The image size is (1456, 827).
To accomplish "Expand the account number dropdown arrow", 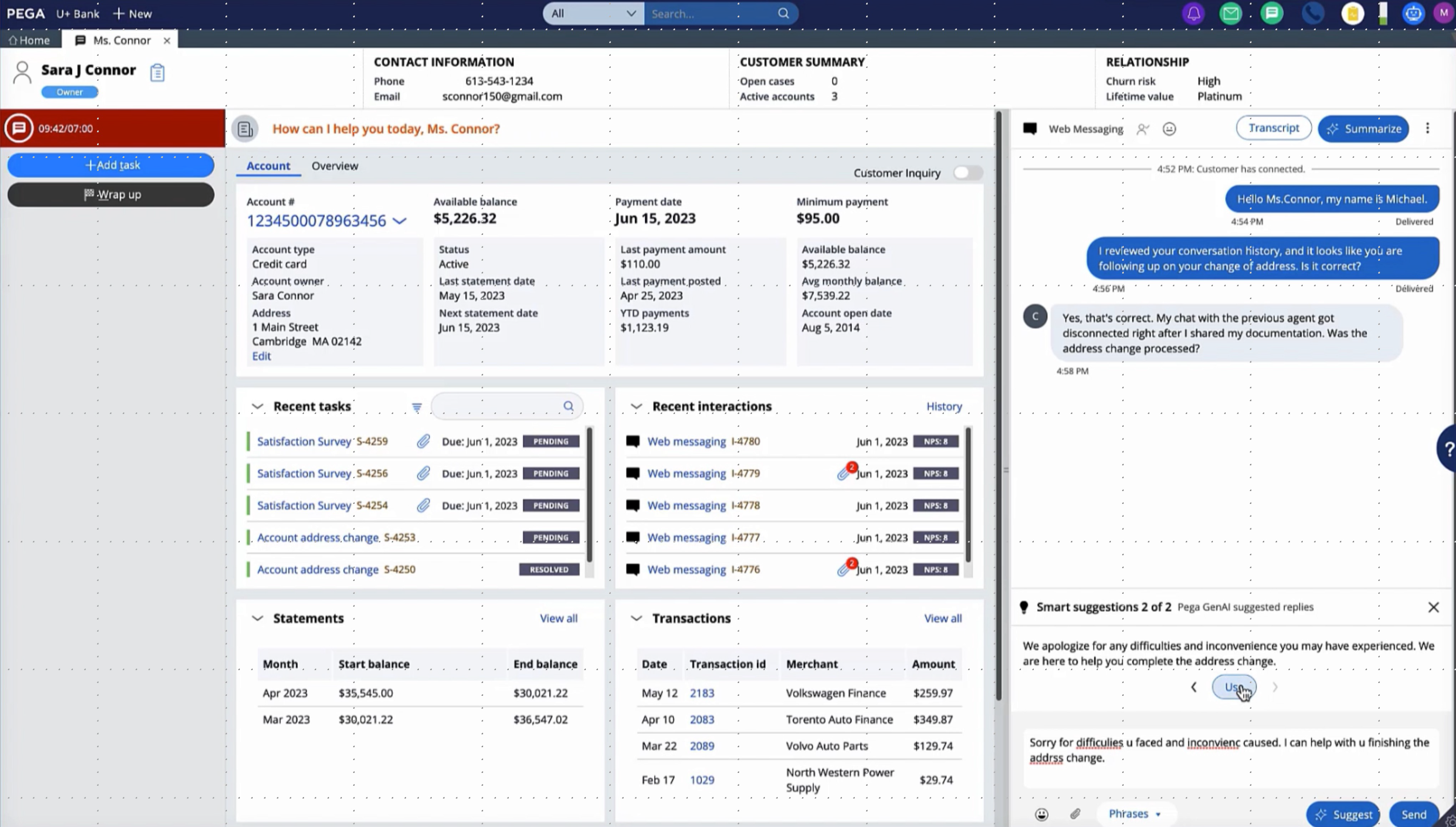I will (x=400, y=221).
